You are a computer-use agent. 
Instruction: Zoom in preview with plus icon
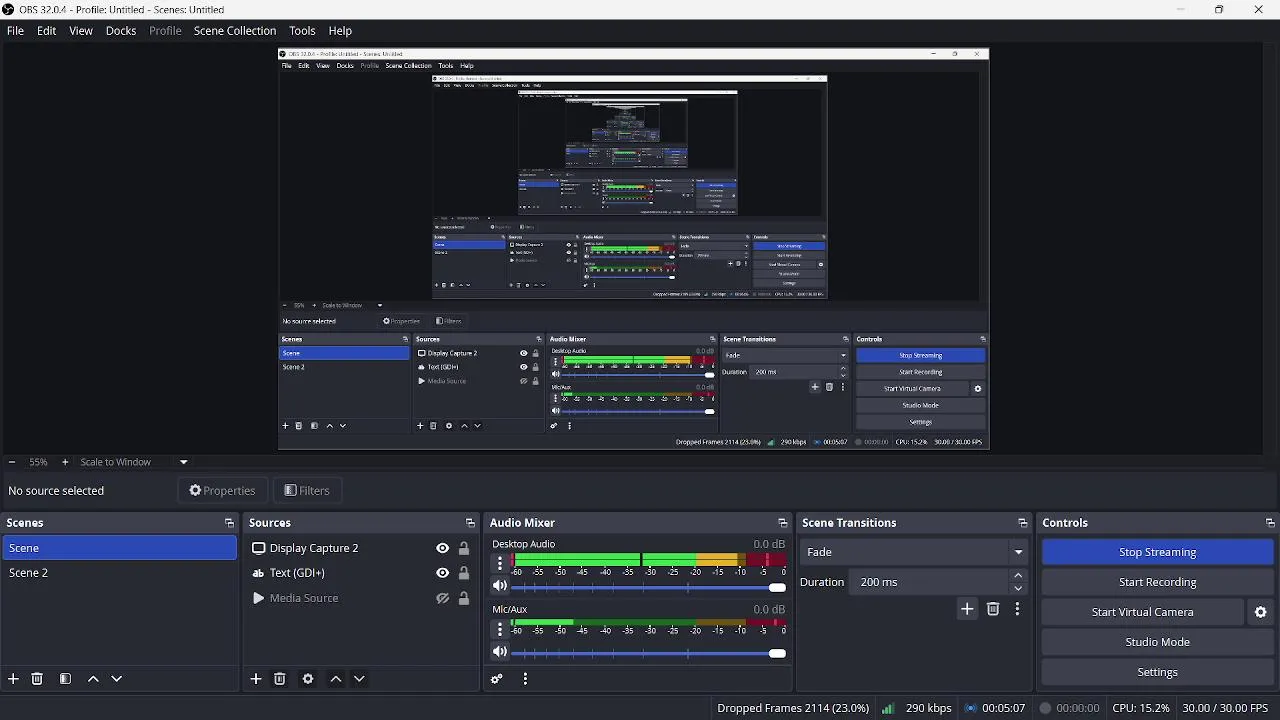(65, 462)
